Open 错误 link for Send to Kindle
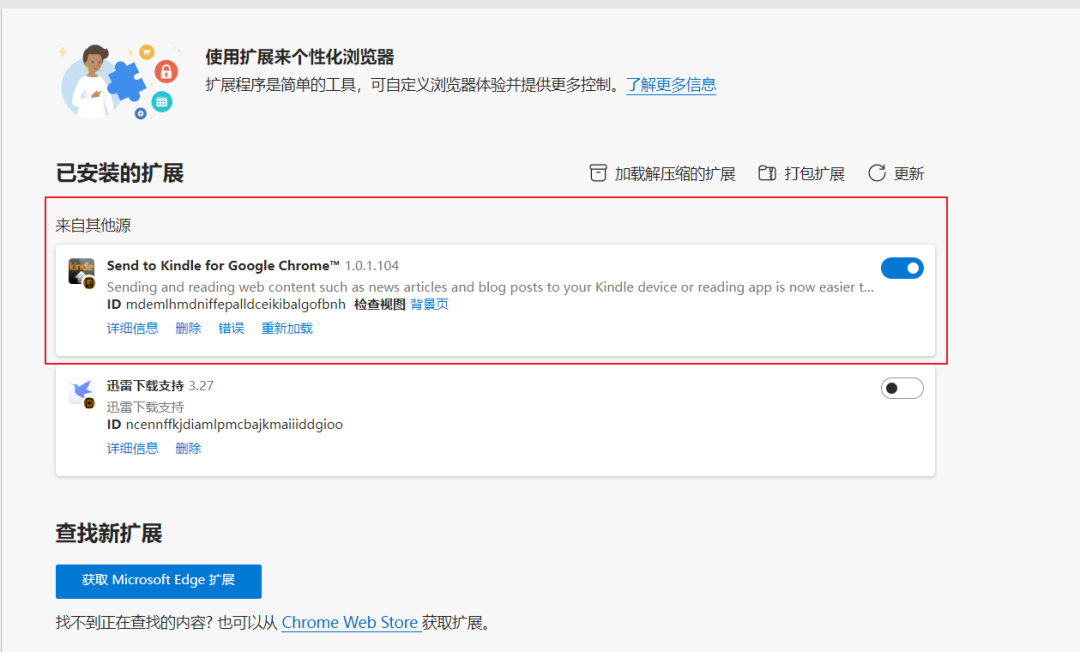This screenshot has width=1080, height=652. [231, 328]
